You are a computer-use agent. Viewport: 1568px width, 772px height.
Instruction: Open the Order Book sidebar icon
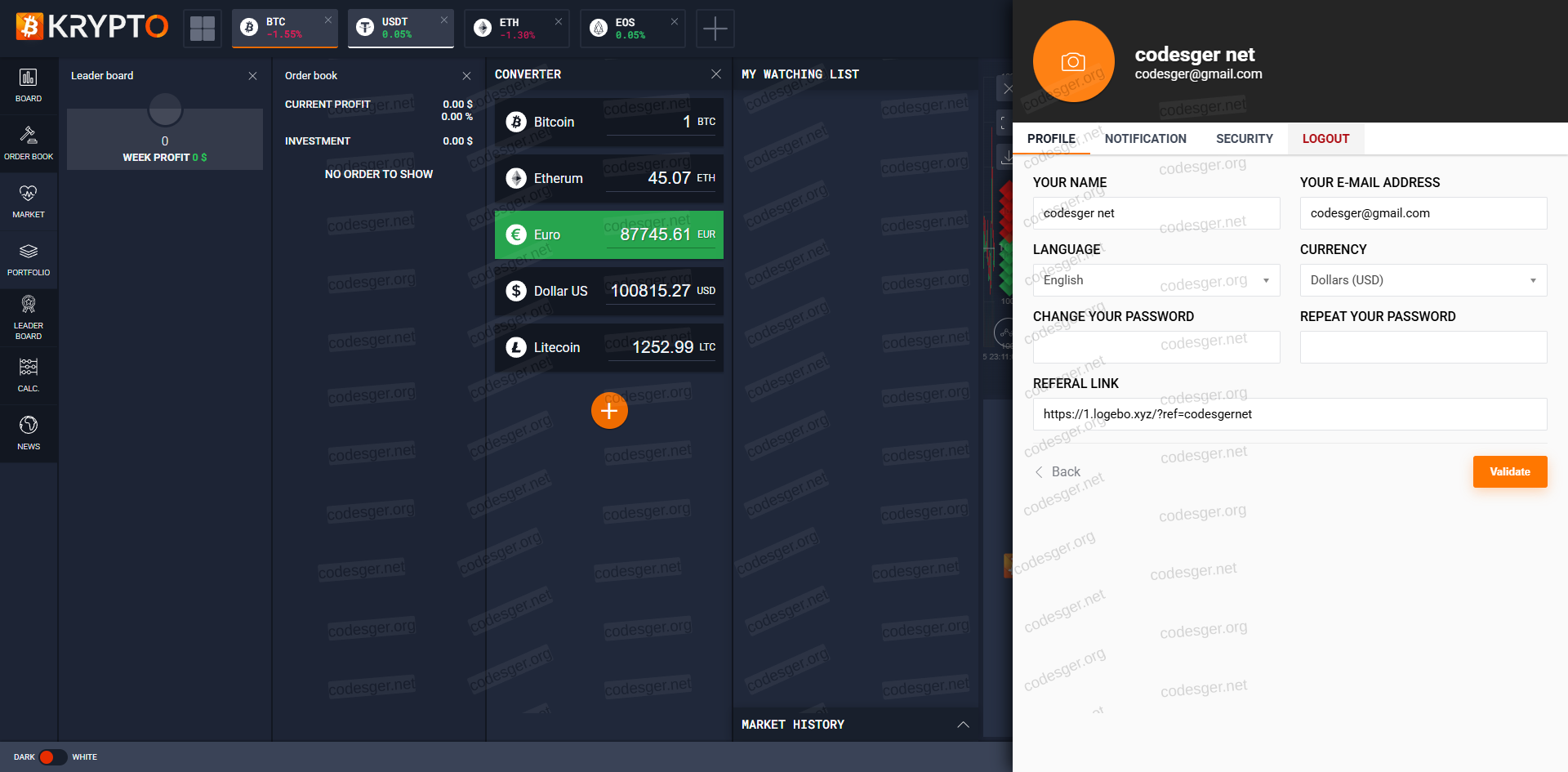(x=29, y=136)
